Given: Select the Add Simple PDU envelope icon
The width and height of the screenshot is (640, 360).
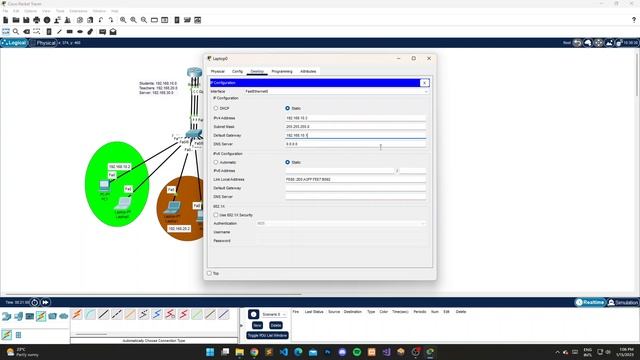Looking at the screenshot, I should pos(102,31).
